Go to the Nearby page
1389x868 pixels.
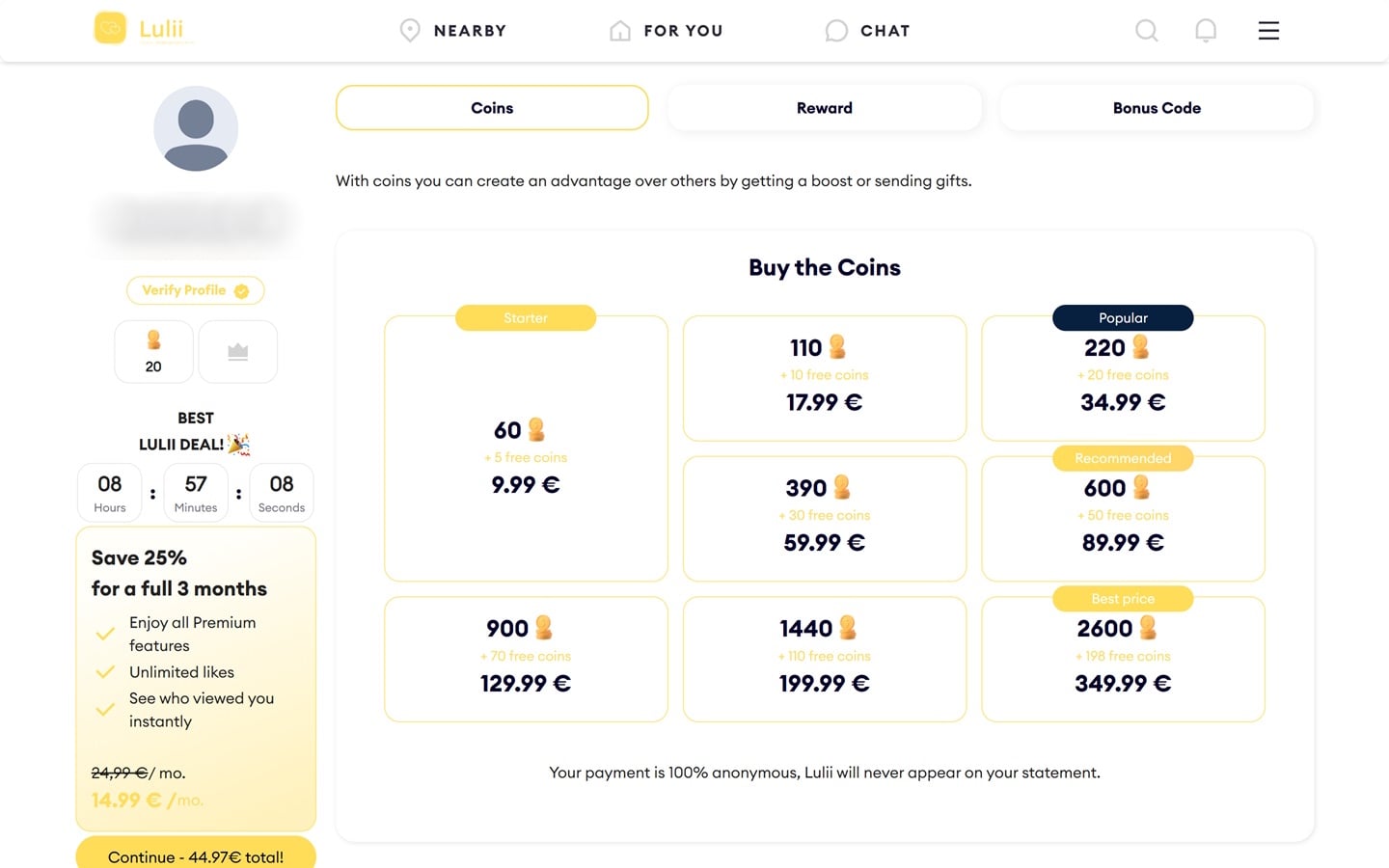coord(453,31)
